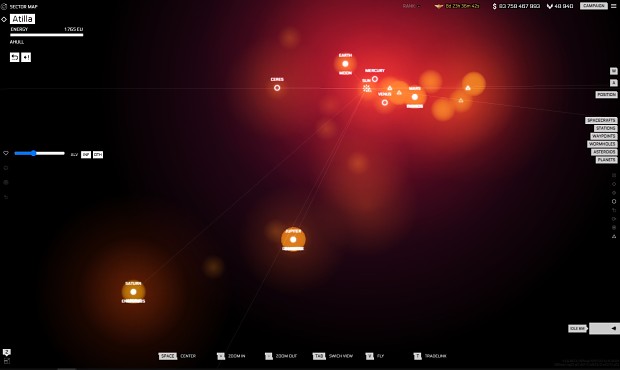Screen dimensions: 620x370
Task: Click the diamond gem icon left of slider
Action: (x=6, y=153)
